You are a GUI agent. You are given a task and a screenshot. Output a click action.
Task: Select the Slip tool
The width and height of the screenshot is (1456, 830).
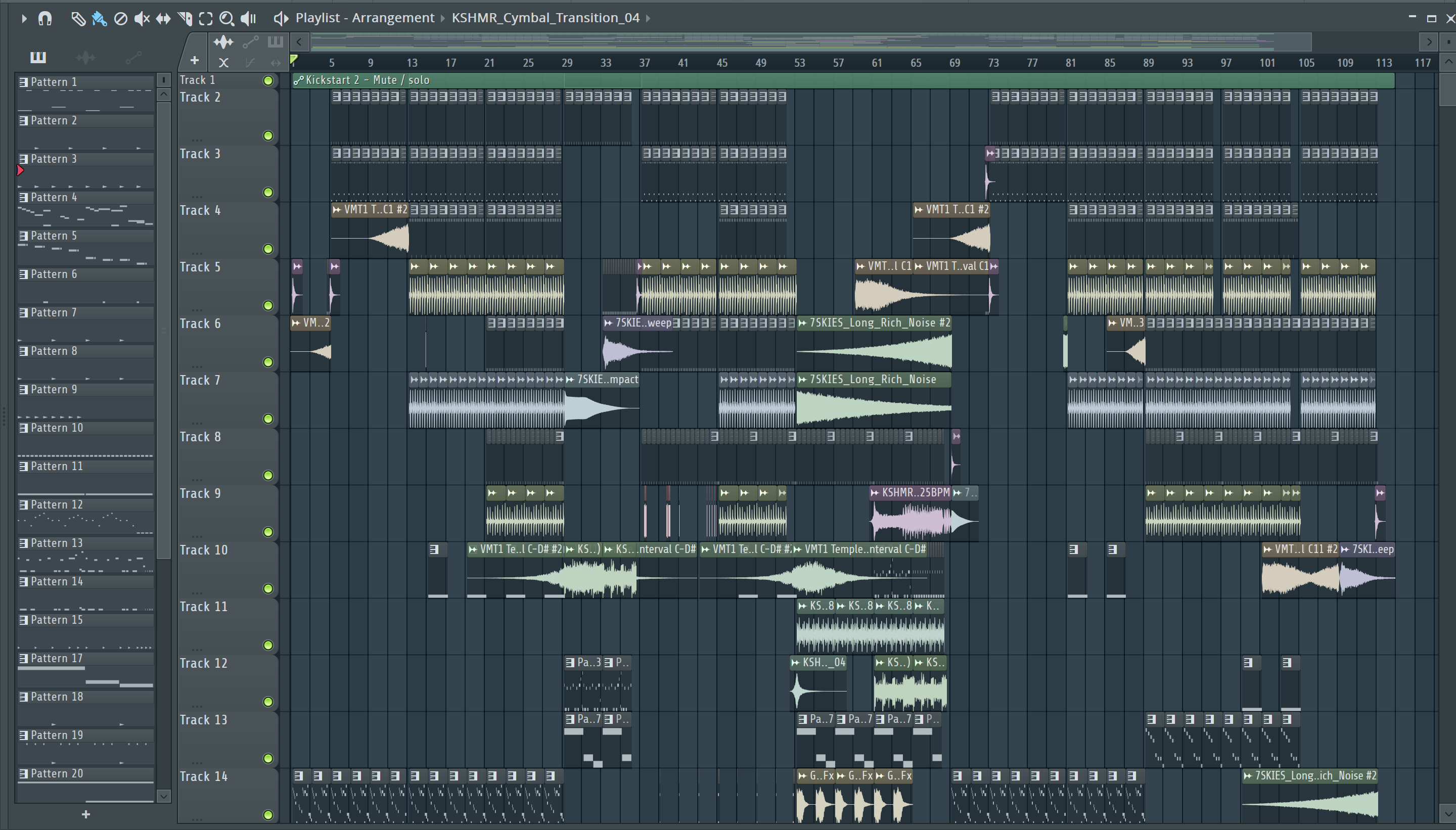pyautogui.click(x=163, y=18)
